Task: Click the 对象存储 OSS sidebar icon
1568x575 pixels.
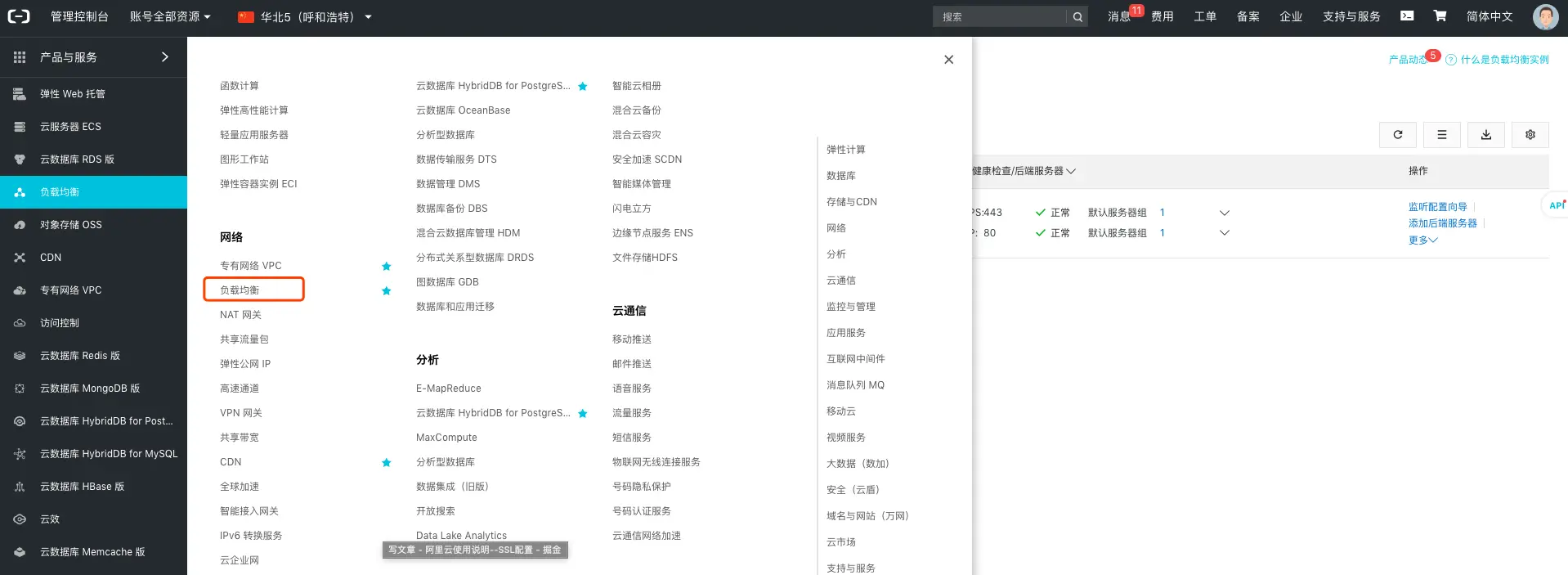Action: pyautogui.click(x=20, y=225)
